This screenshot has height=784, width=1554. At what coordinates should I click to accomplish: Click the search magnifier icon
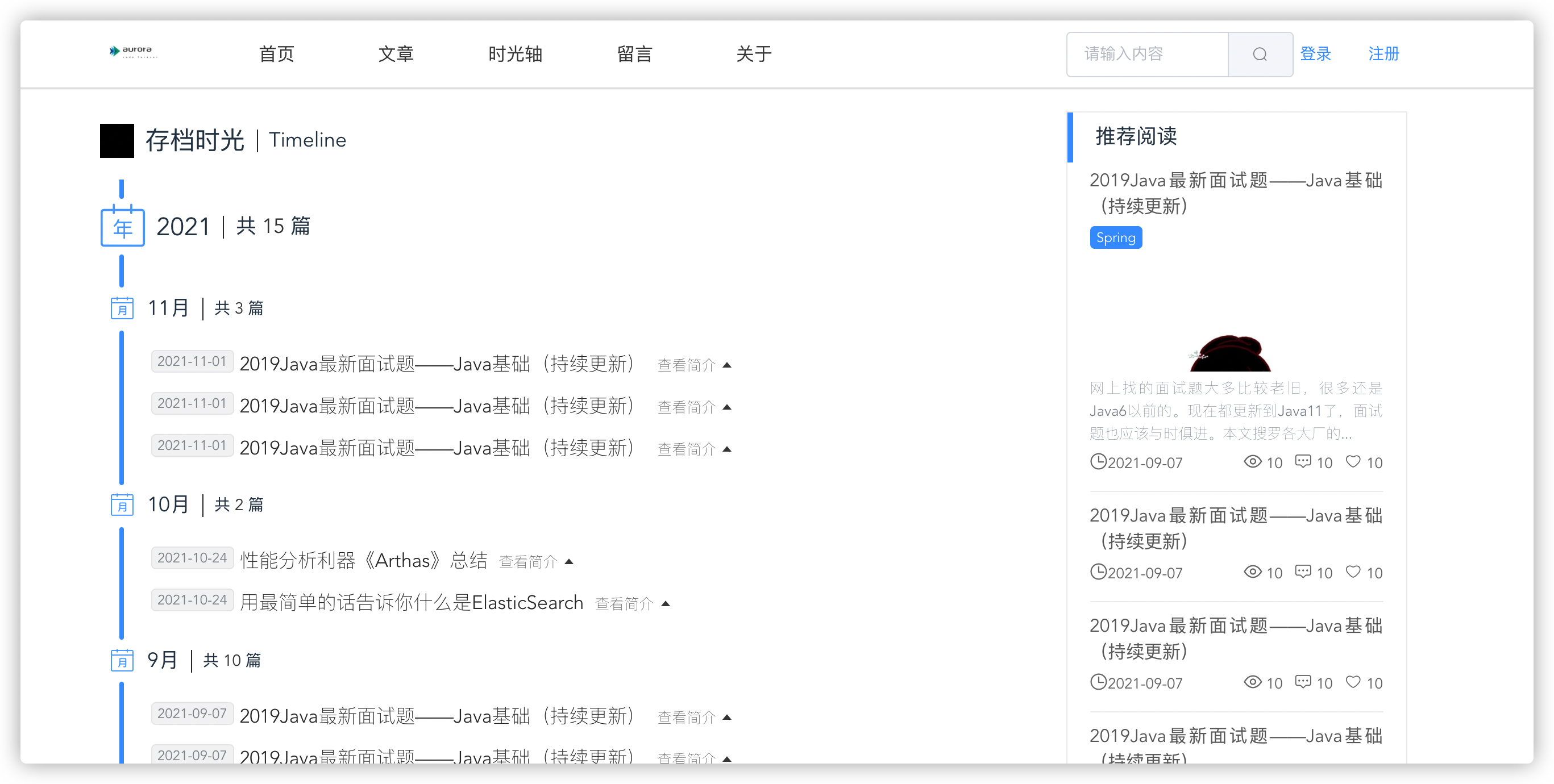1260,55
